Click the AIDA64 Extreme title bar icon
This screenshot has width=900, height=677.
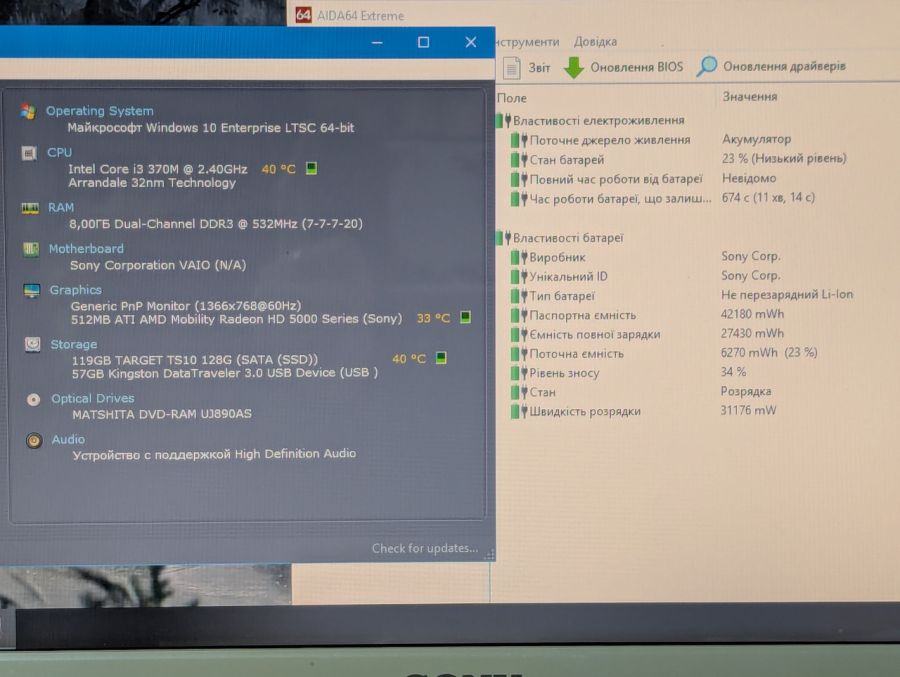click(x=303, y=15)
